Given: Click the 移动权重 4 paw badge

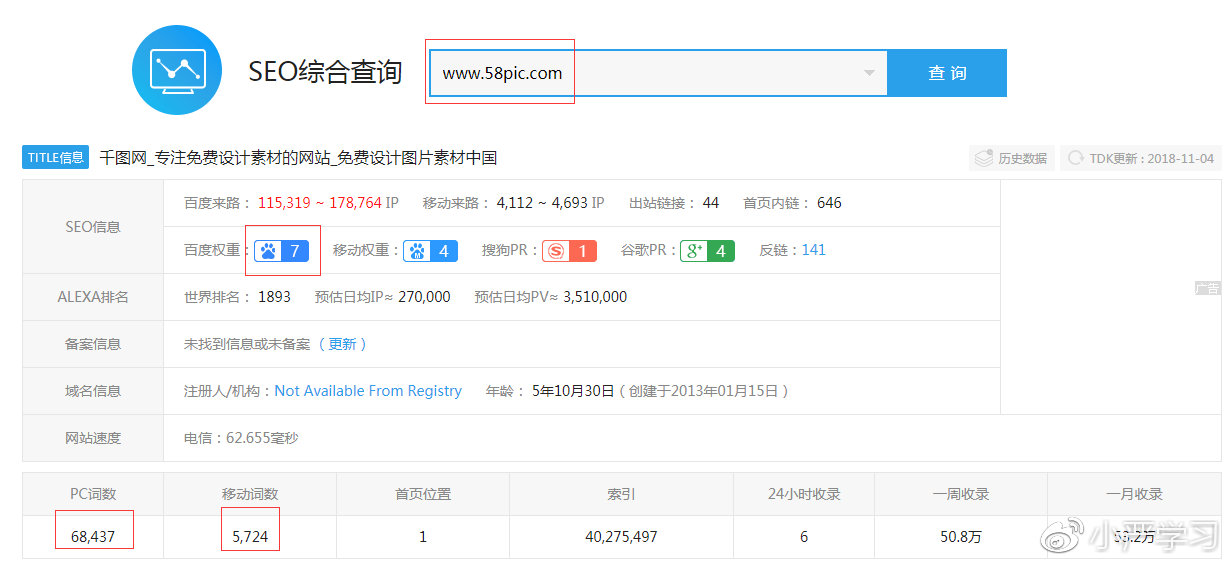Looking at the screenshot, I should (431, 251).
